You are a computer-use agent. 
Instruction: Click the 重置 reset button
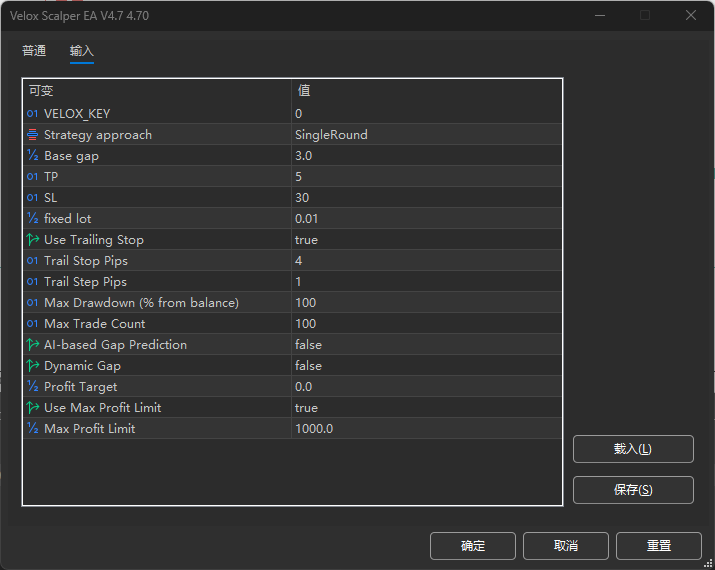(x=659, y=546)
